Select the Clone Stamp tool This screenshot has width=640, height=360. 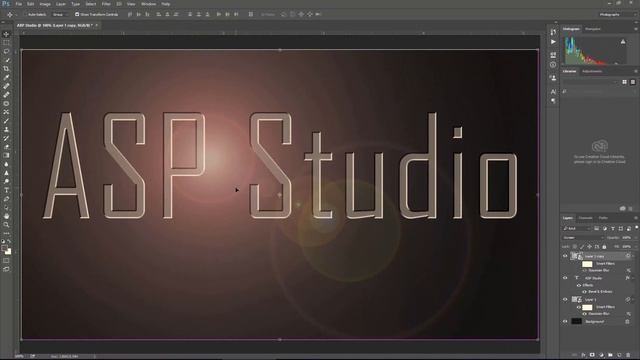pyautogui.click(x=6, y=129)
